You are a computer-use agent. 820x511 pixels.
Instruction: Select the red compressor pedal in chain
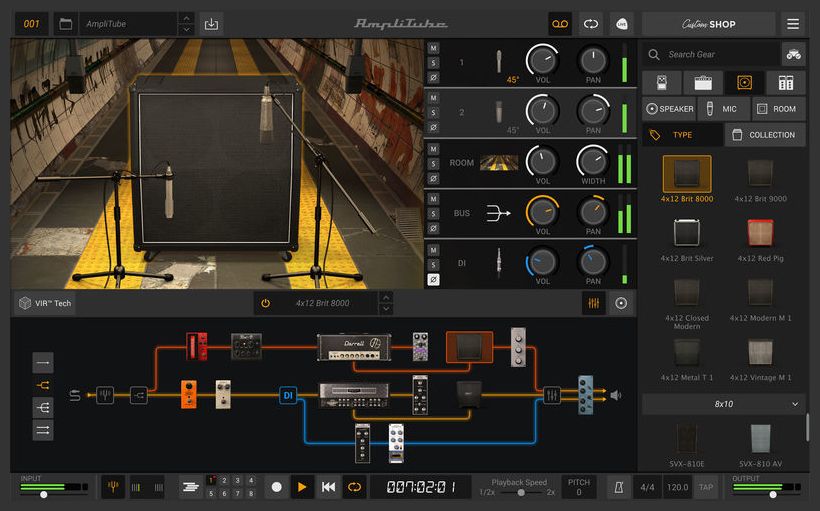(x=197, y=346)
